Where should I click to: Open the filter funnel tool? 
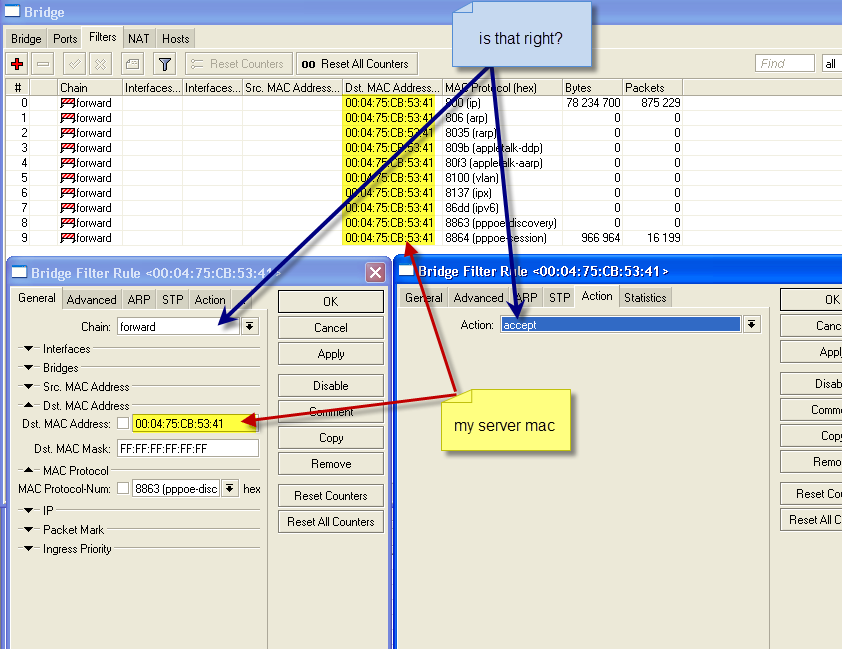coord(165,63)
